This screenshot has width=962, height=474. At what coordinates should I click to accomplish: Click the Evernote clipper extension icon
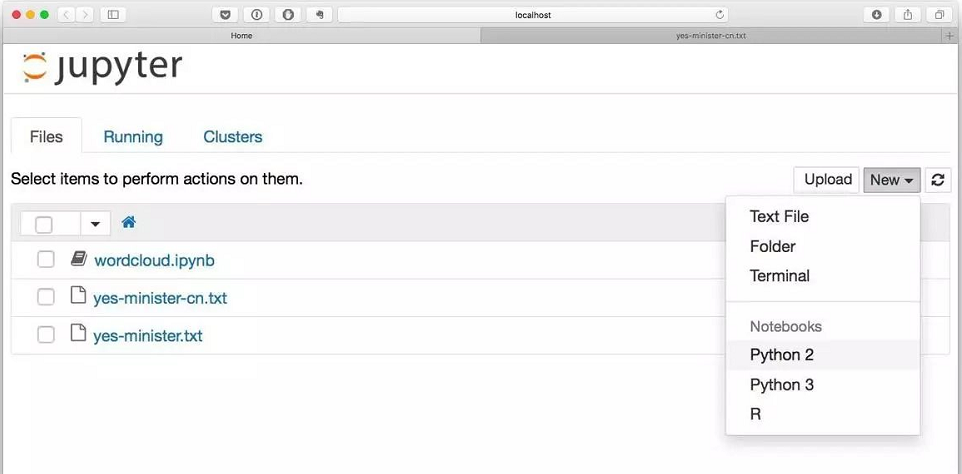[320, 15]
